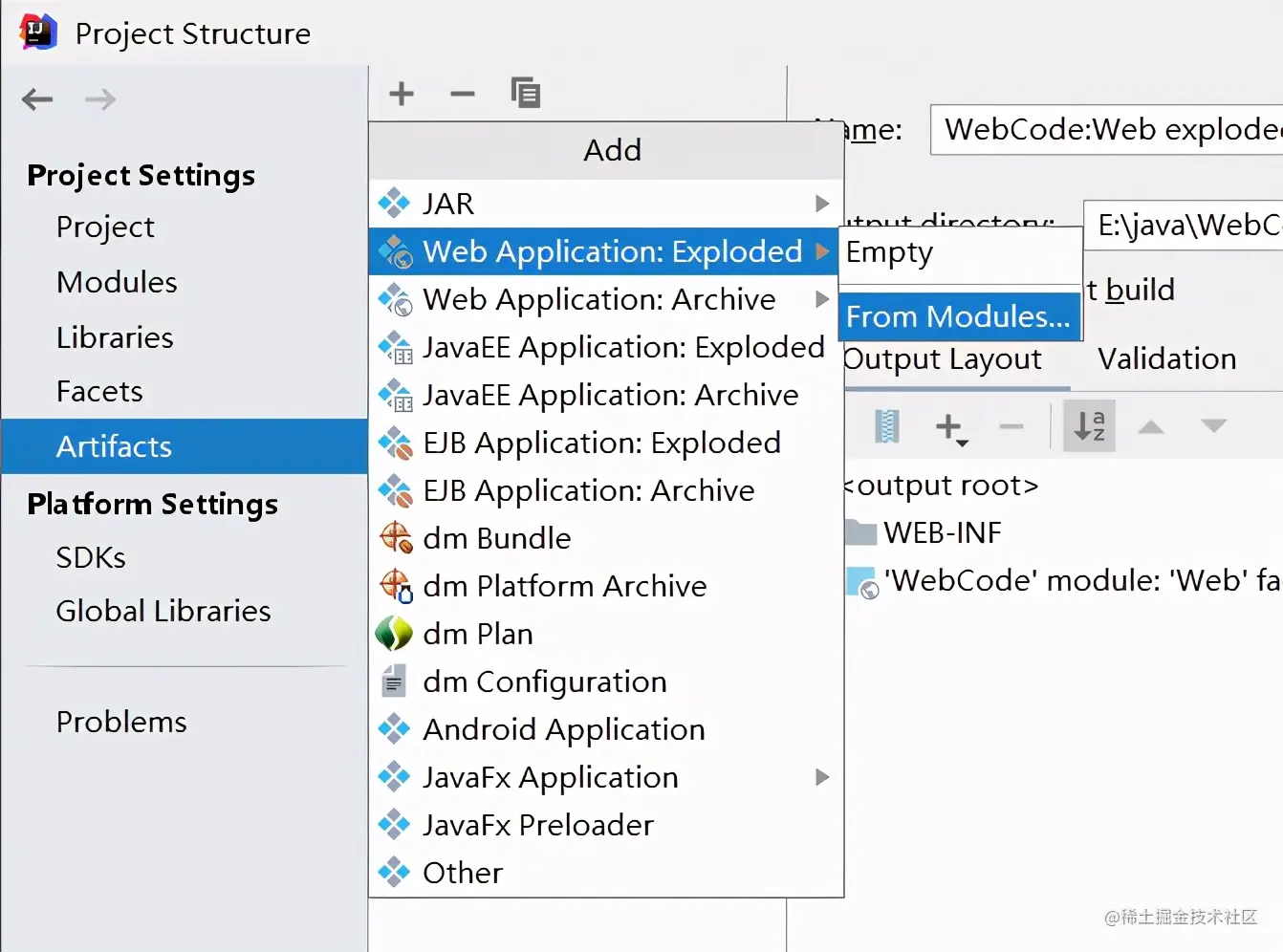Select Artifacts in sidebar
Viewport: 1283px width, 952px height.
tap(185, 446)
